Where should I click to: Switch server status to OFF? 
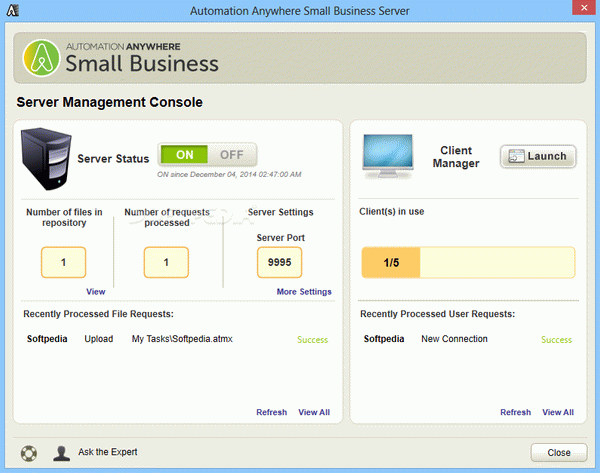click(232, 155)
